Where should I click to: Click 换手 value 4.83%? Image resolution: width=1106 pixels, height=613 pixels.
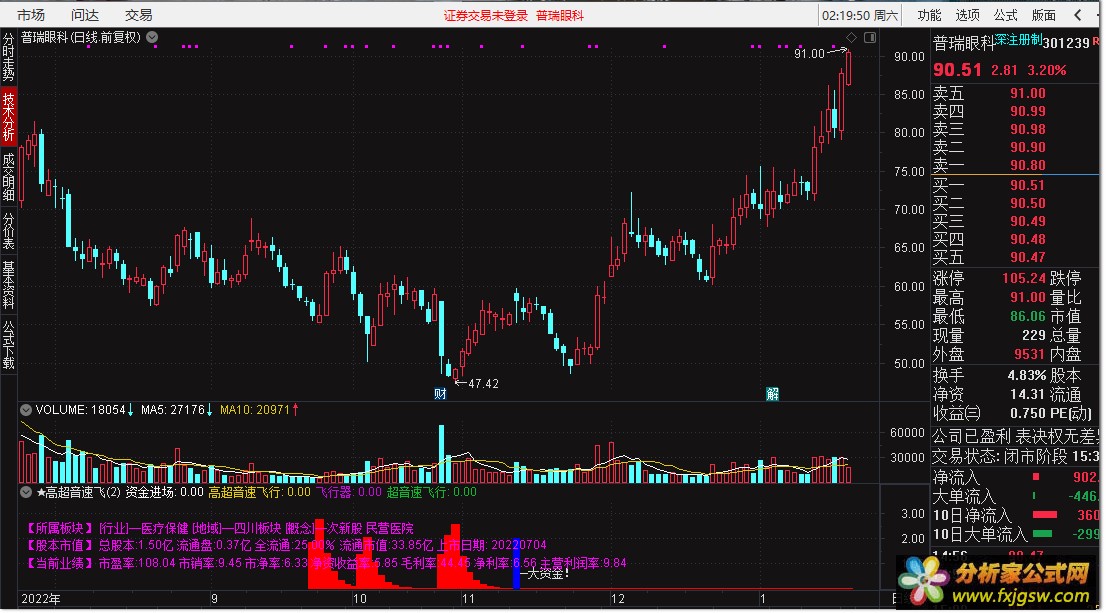click(1028, 375)
